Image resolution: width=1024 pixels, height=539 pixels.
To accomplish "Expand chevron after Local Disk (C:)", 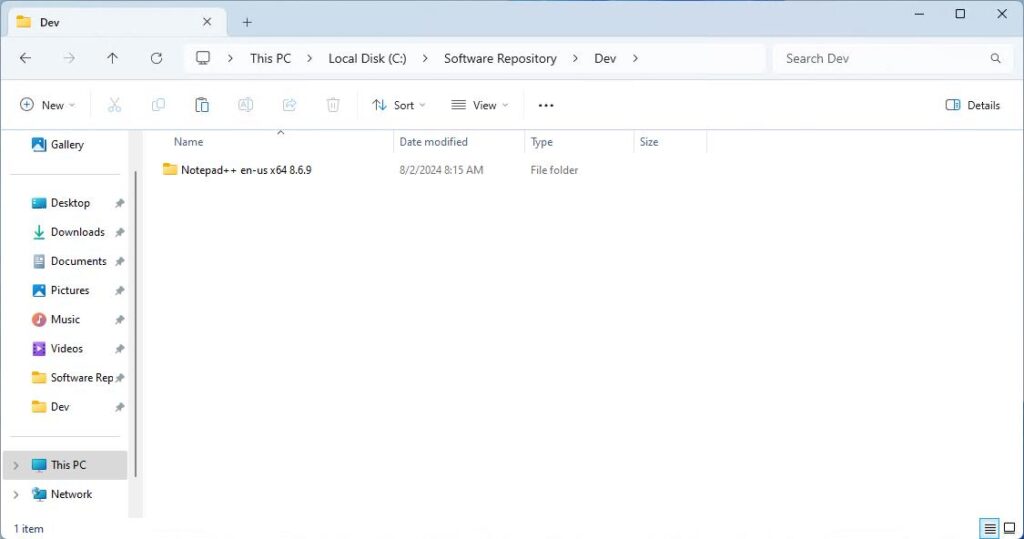I will point(425,58).
